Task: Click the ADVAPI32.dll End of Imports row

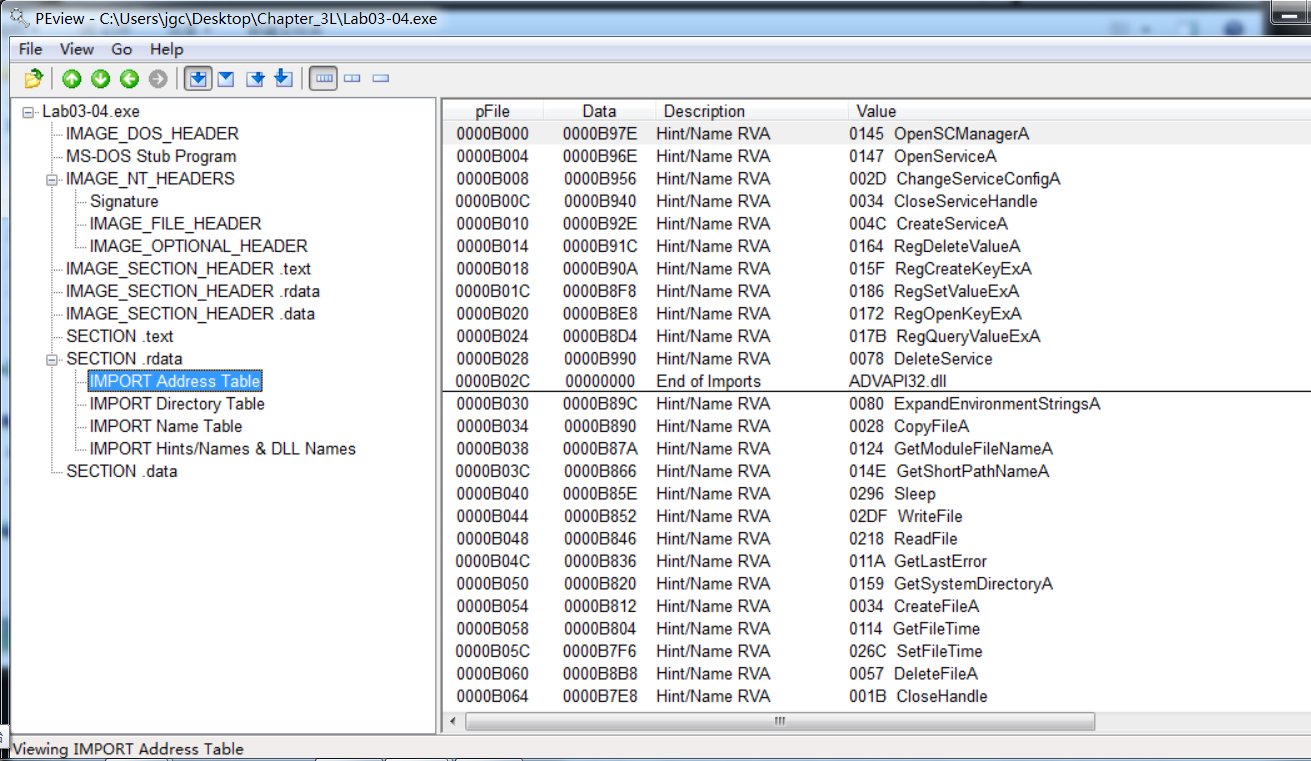Action: (875, 381)
